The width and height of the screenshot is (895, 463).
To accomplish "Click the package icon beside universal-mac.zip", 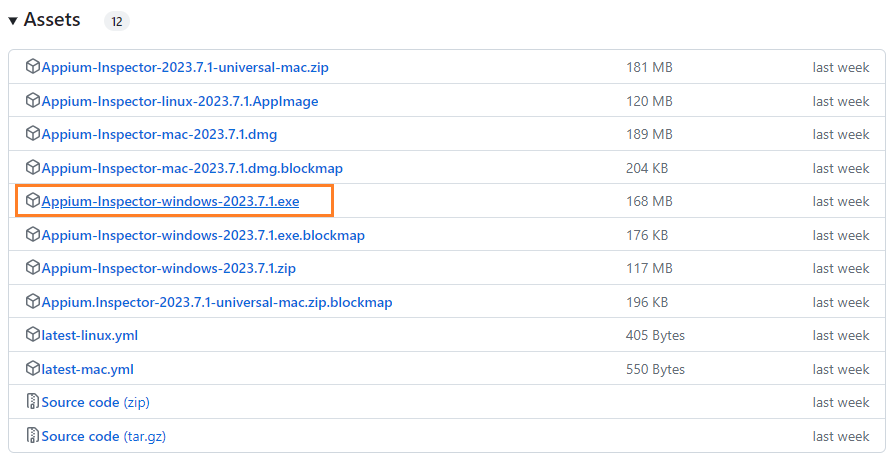I will (33, 66).
